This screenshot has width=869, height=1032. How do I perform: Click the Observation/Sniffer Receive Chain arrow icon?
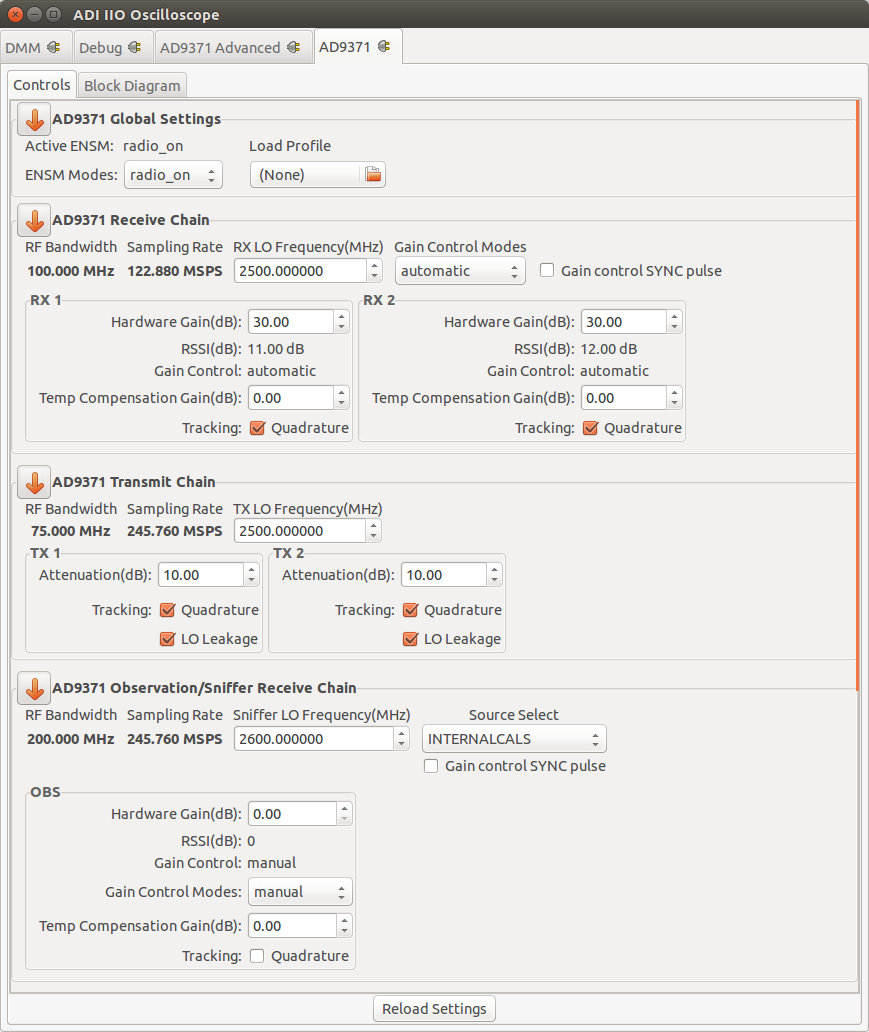[33, 688]
